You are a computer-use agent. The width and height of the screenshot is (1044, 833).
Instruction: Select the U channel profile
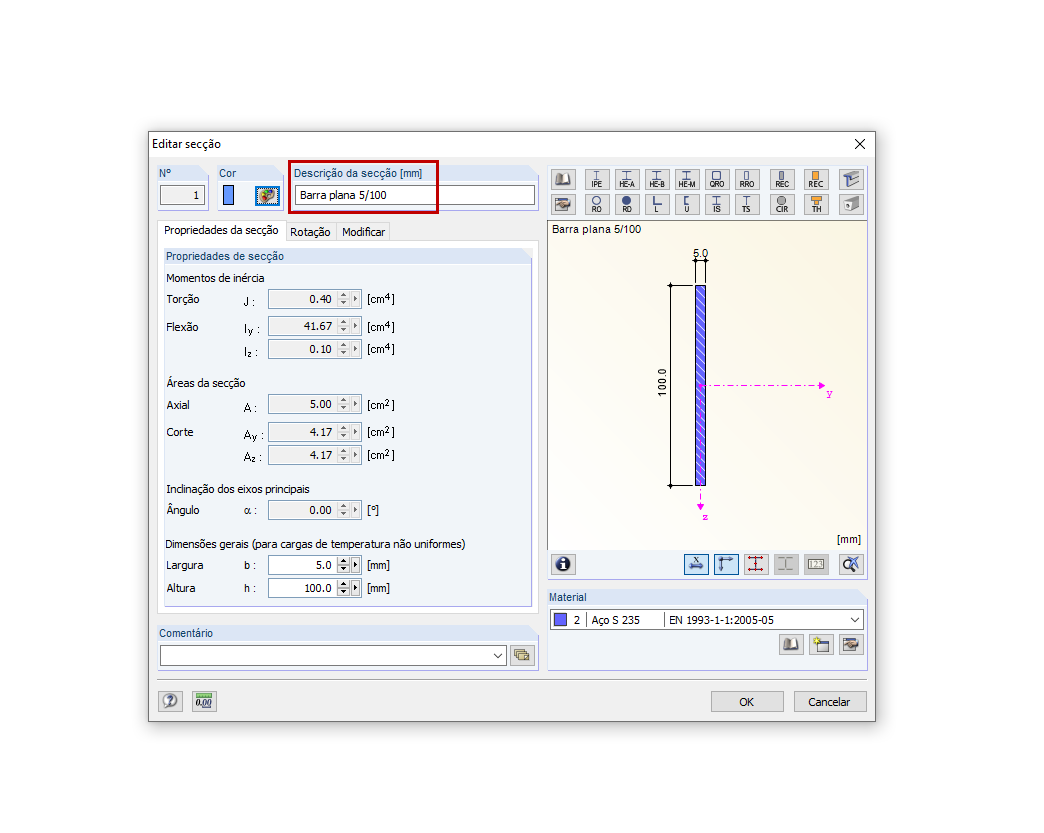[686, 204]
